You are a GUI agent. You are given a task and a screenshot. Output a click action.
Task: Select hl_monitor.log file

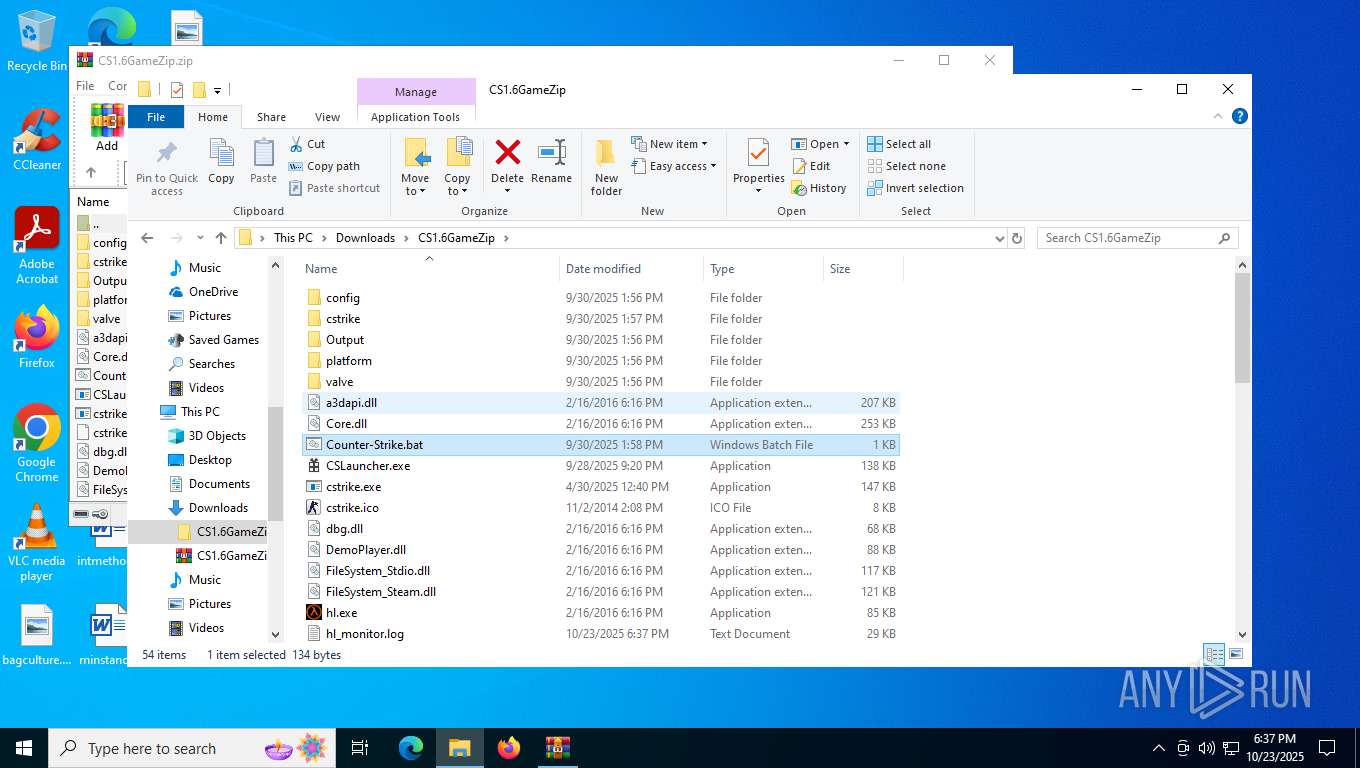tap(600, 634)
